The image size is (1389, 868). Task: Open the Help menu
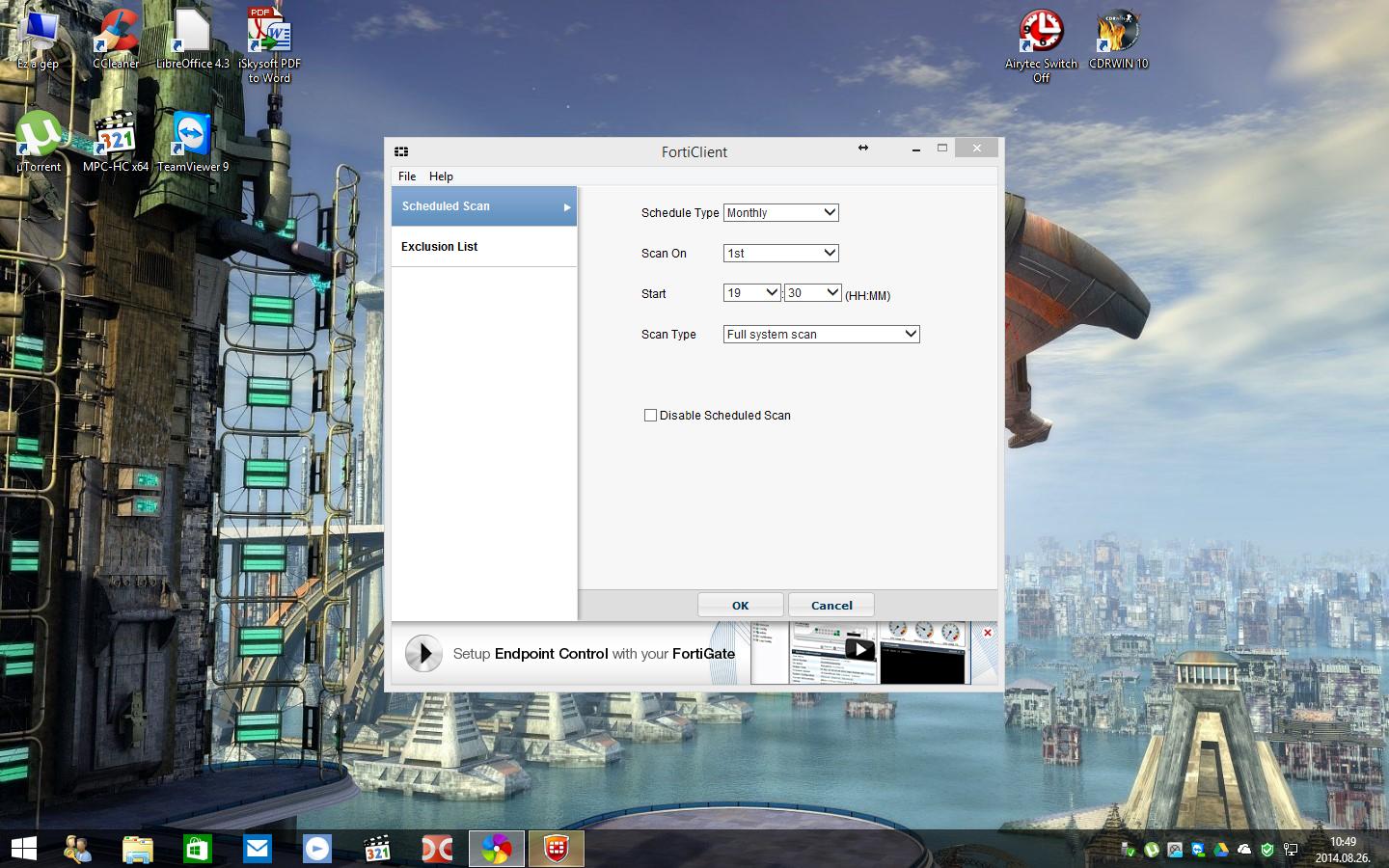point(441,176)
